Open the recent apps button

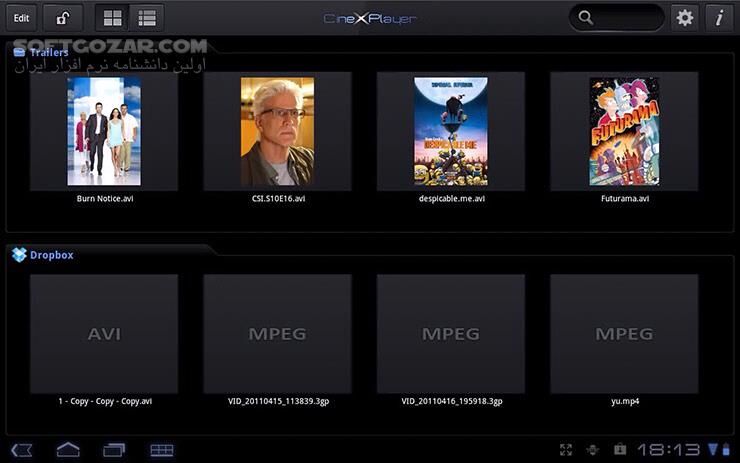coord(114,450)
